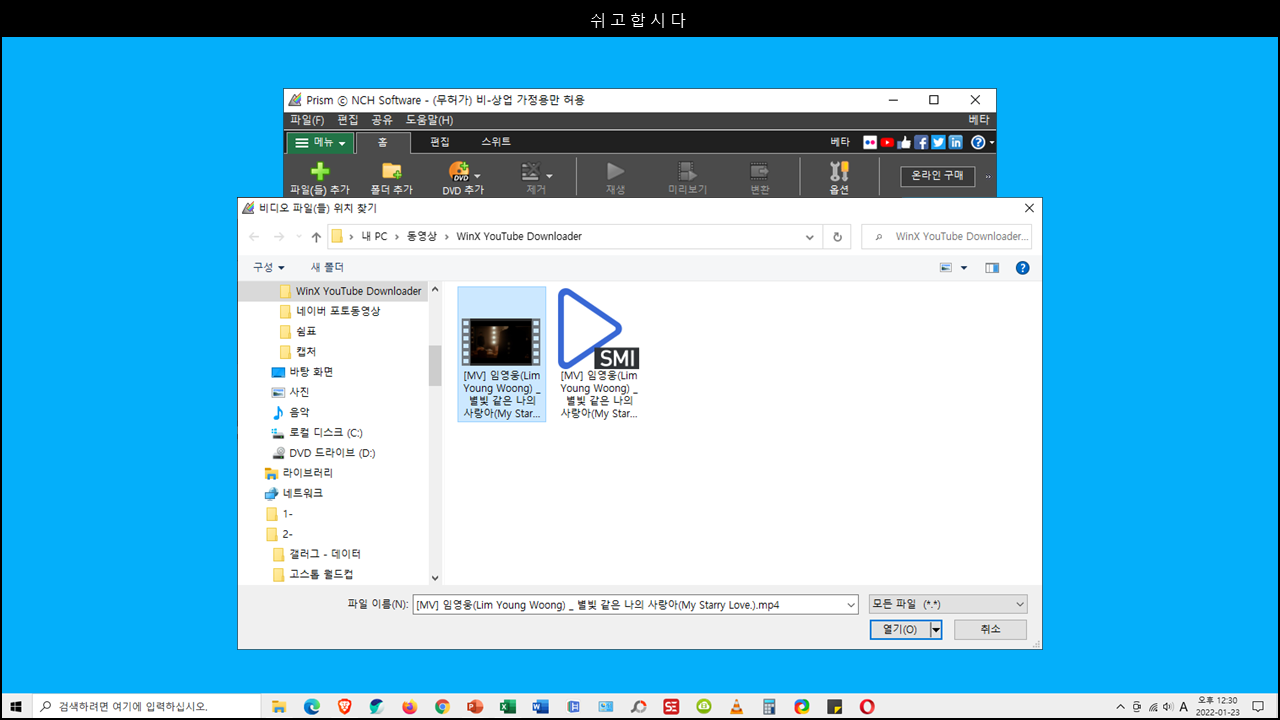
Task: Toggle the preview pane icon
Action: coord(992,268)
